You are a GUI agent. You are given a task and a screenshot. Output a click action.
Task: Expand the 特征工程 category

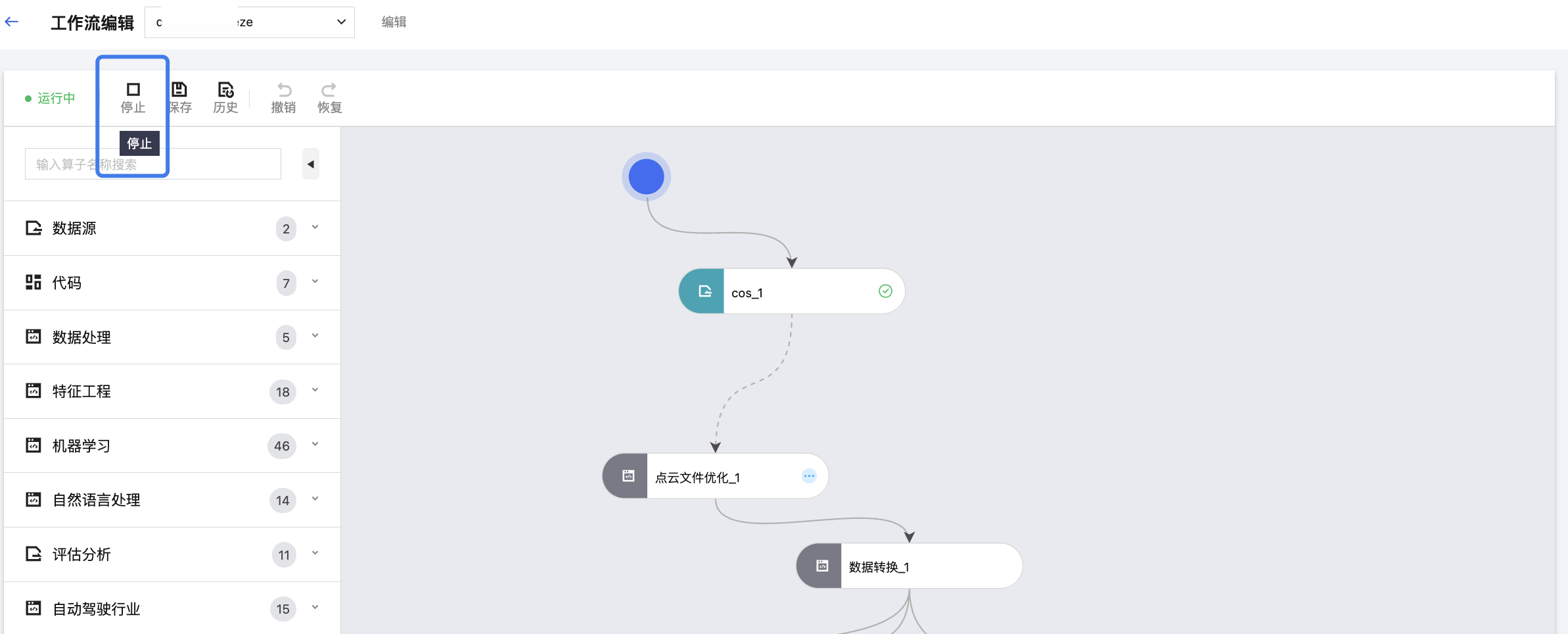pos(315,391)
